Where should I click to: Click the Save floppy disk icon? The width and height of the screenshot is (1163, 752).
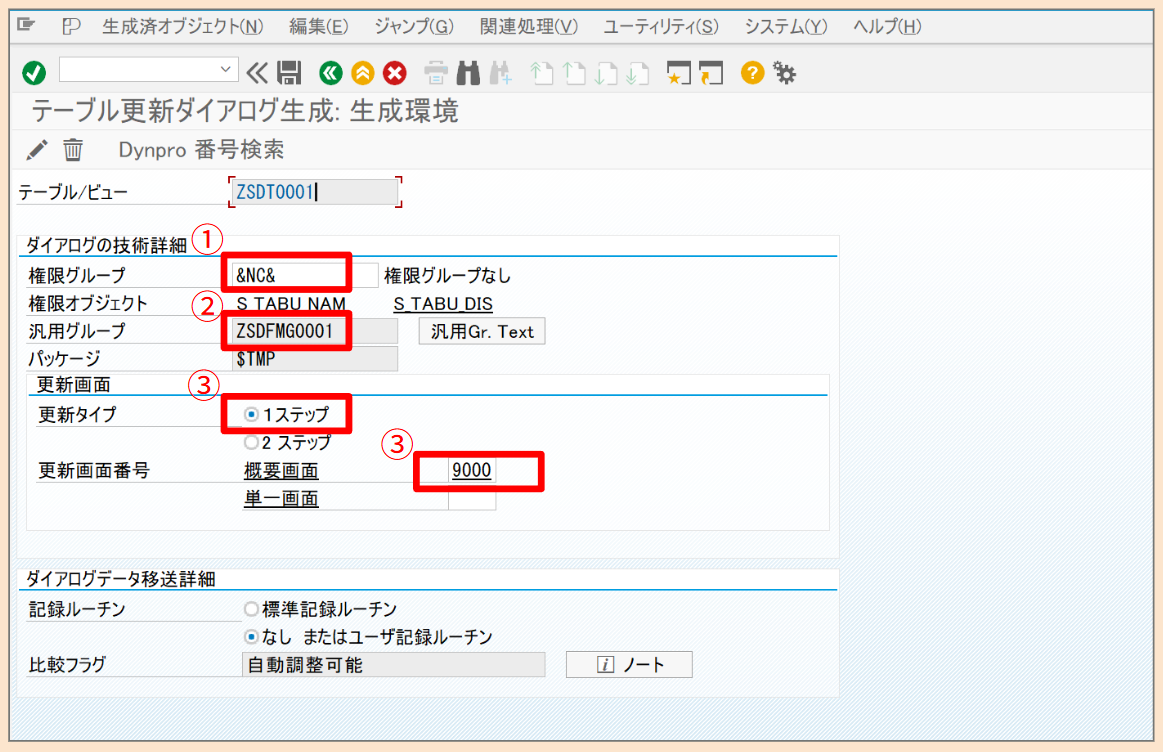289,73
